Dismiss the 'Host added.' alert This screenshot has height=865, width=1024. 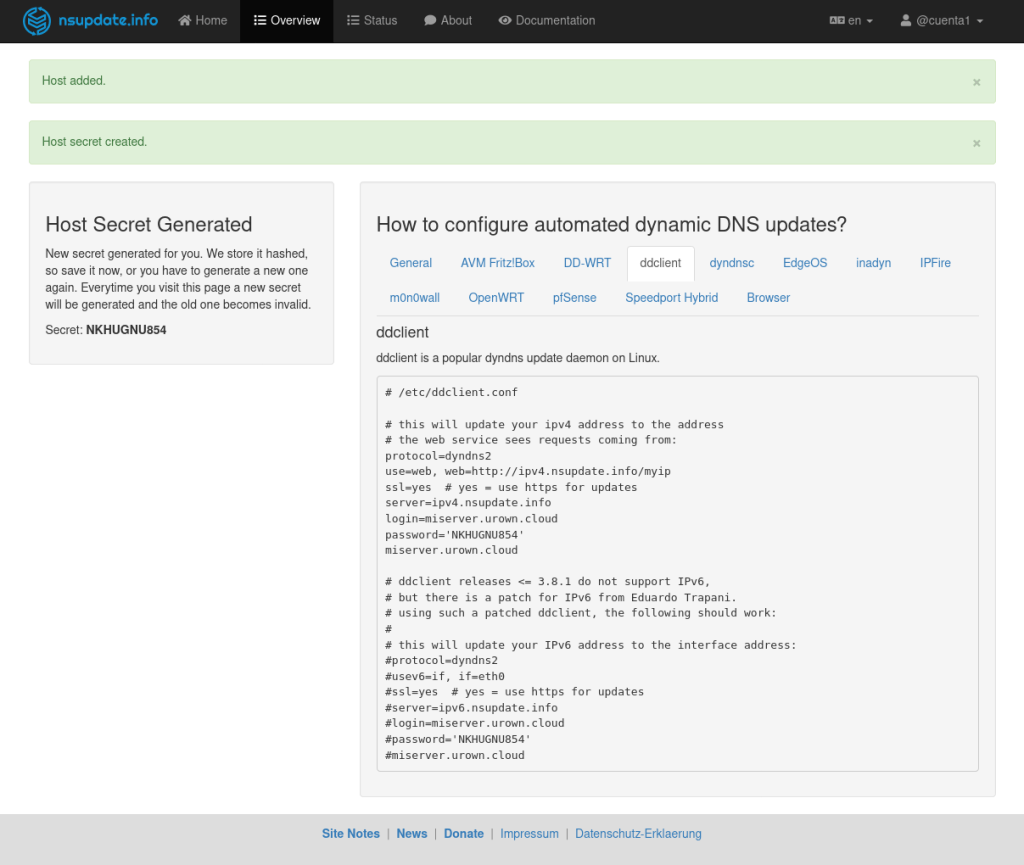tap(976, 82)
